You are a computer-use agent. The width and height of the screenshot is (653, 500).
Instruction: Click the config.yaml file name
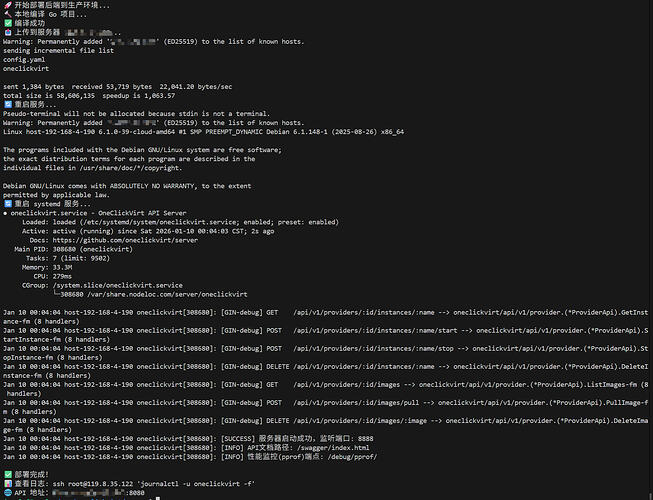(24, 60)
